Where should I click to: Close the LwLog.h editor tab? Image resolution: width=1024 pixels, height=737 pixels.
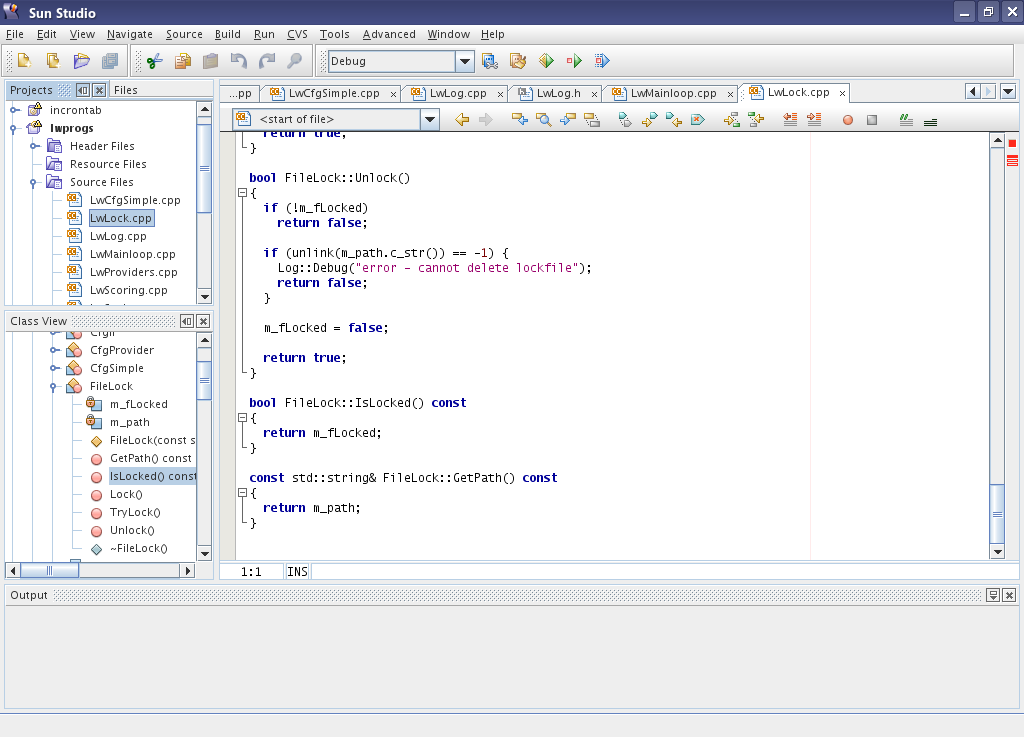594,94
